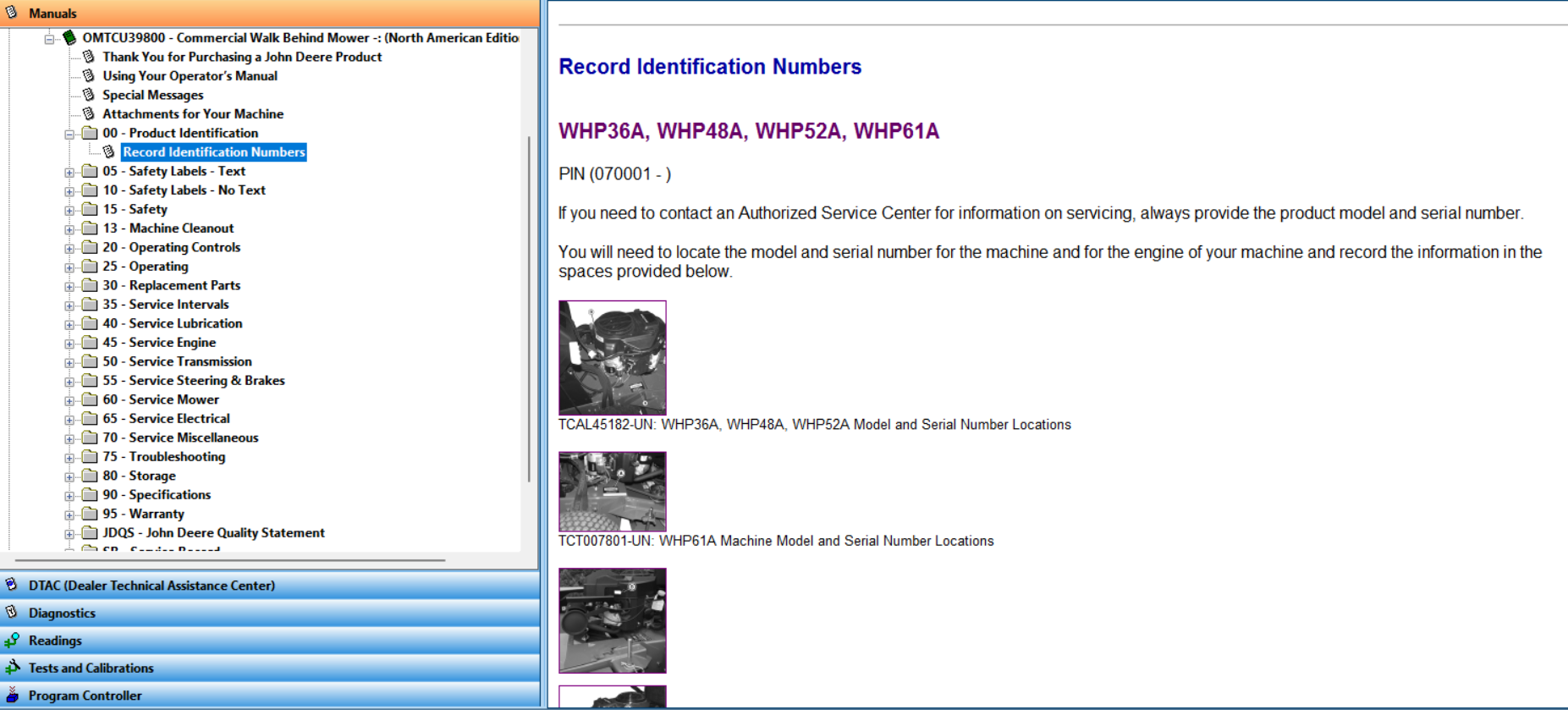Image resolution: width=1568 pixels, height=710 pixels.
Task: Click page icon beside Record Identification Numbers
Action: (x=108, y=151)
